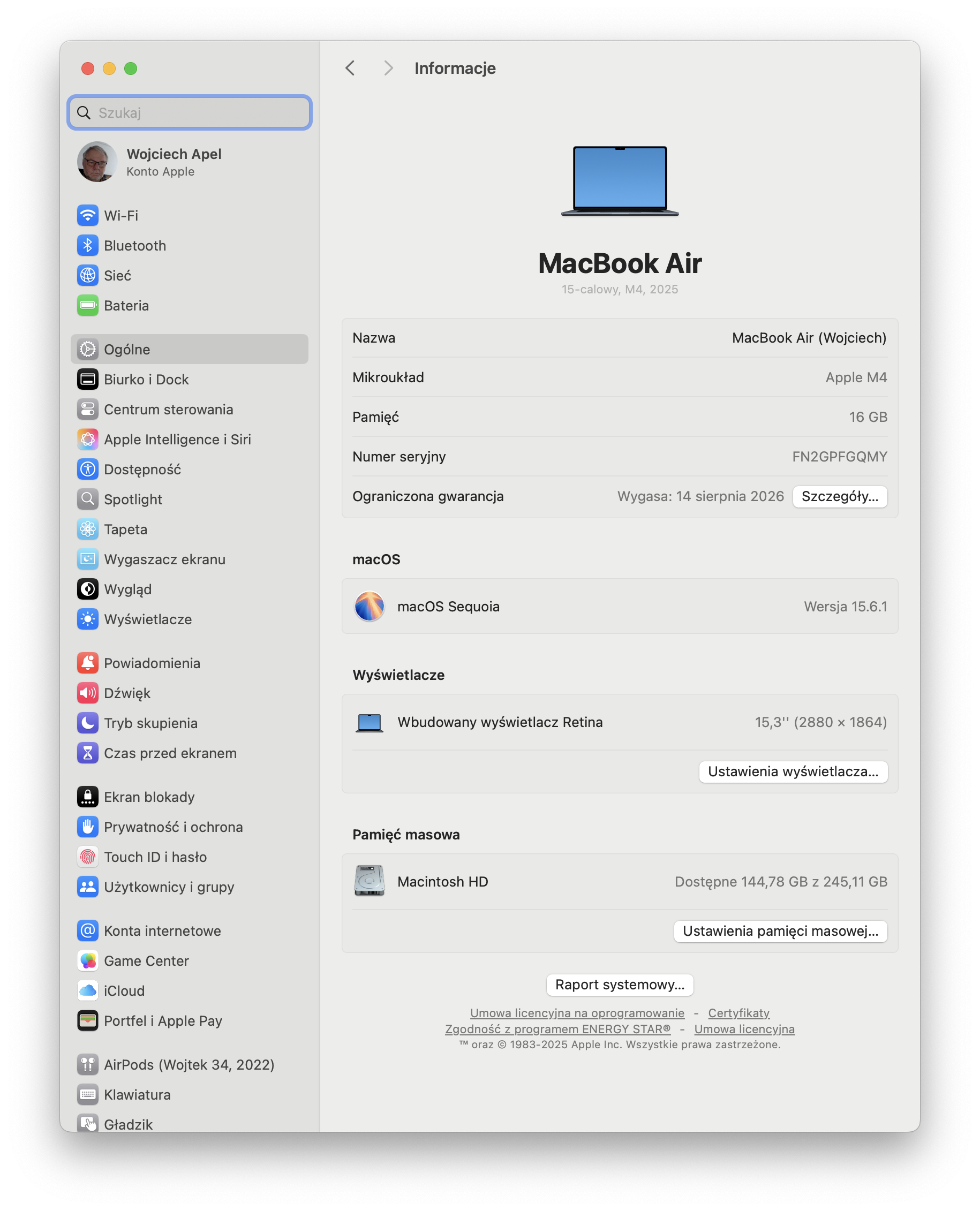This screenshot has width=980, height=1211.
Task: Open Konta internetowe @ icon
Action: click(87, 930)
